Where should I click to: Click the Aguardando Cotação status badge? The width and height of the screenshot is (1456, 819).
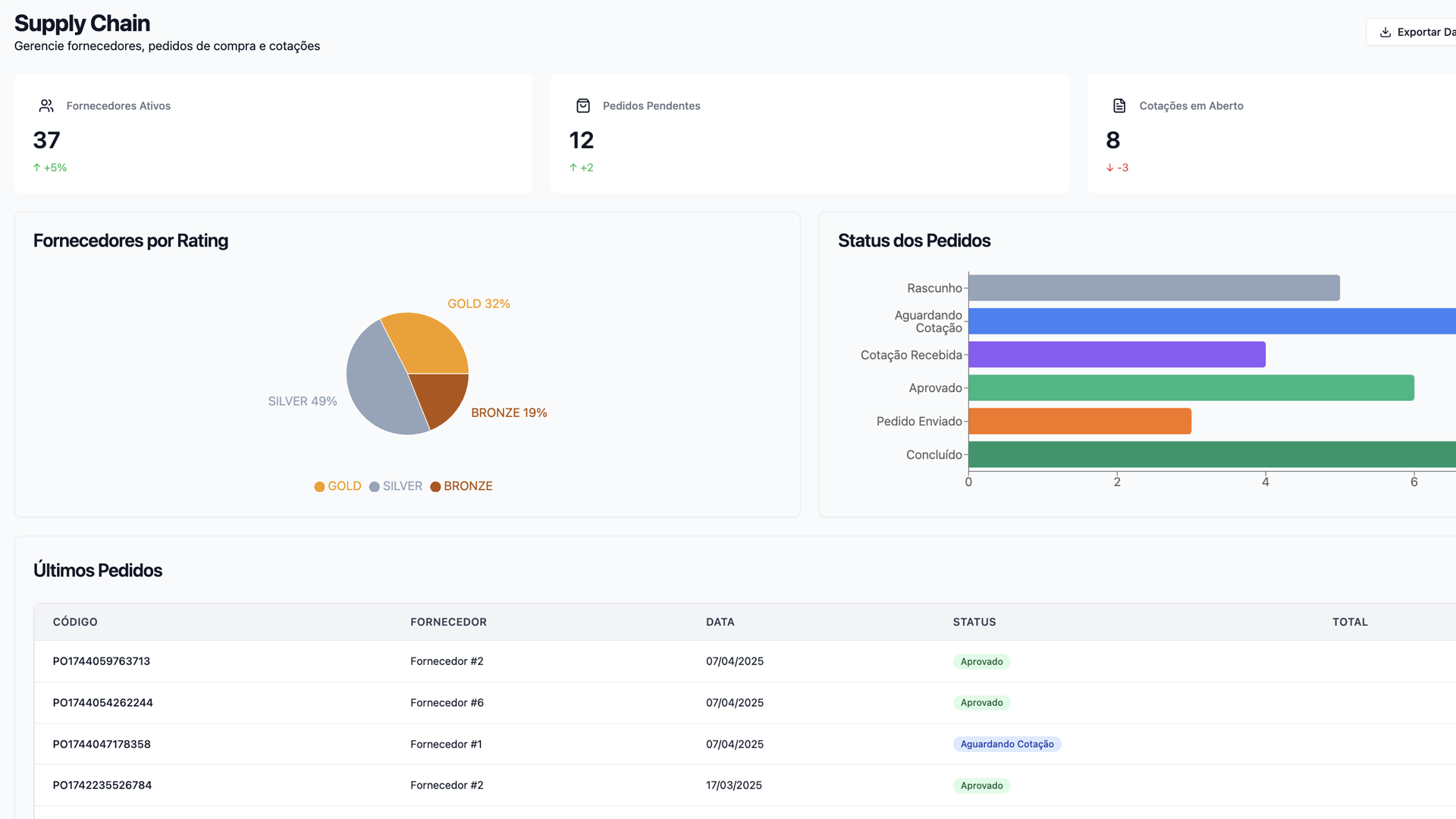point(1006,744)
